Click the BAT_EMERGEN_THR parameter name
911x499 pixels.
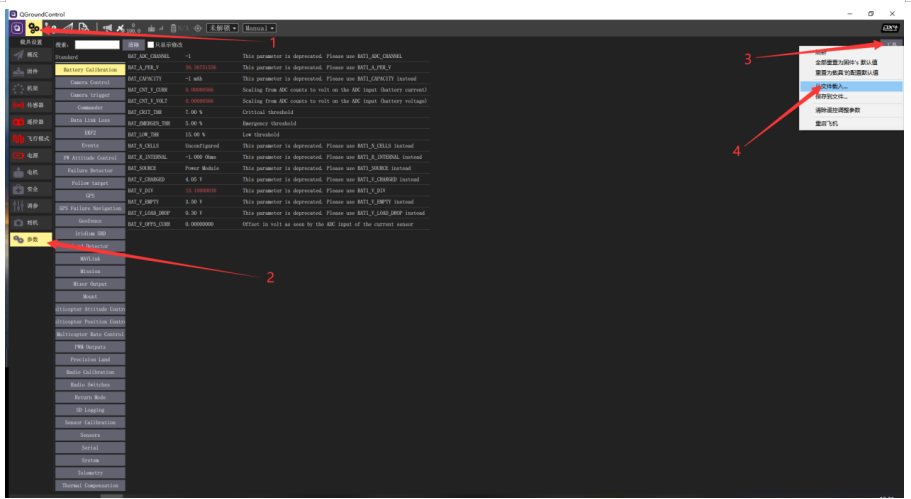(149, 123)
